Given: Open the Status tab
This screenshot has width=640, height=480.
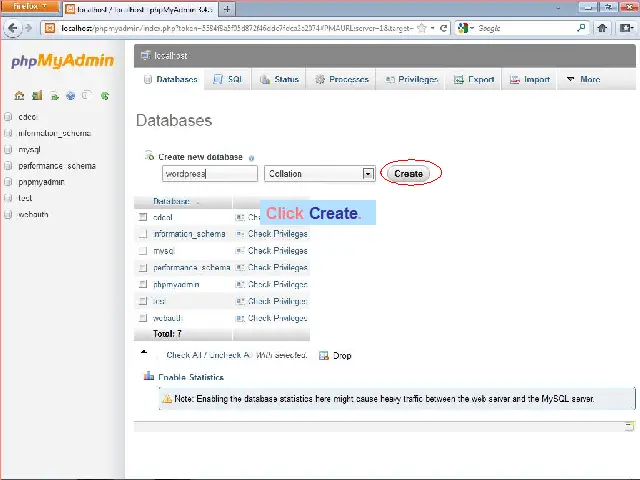Looking at the screenshot, I should 280,79.
